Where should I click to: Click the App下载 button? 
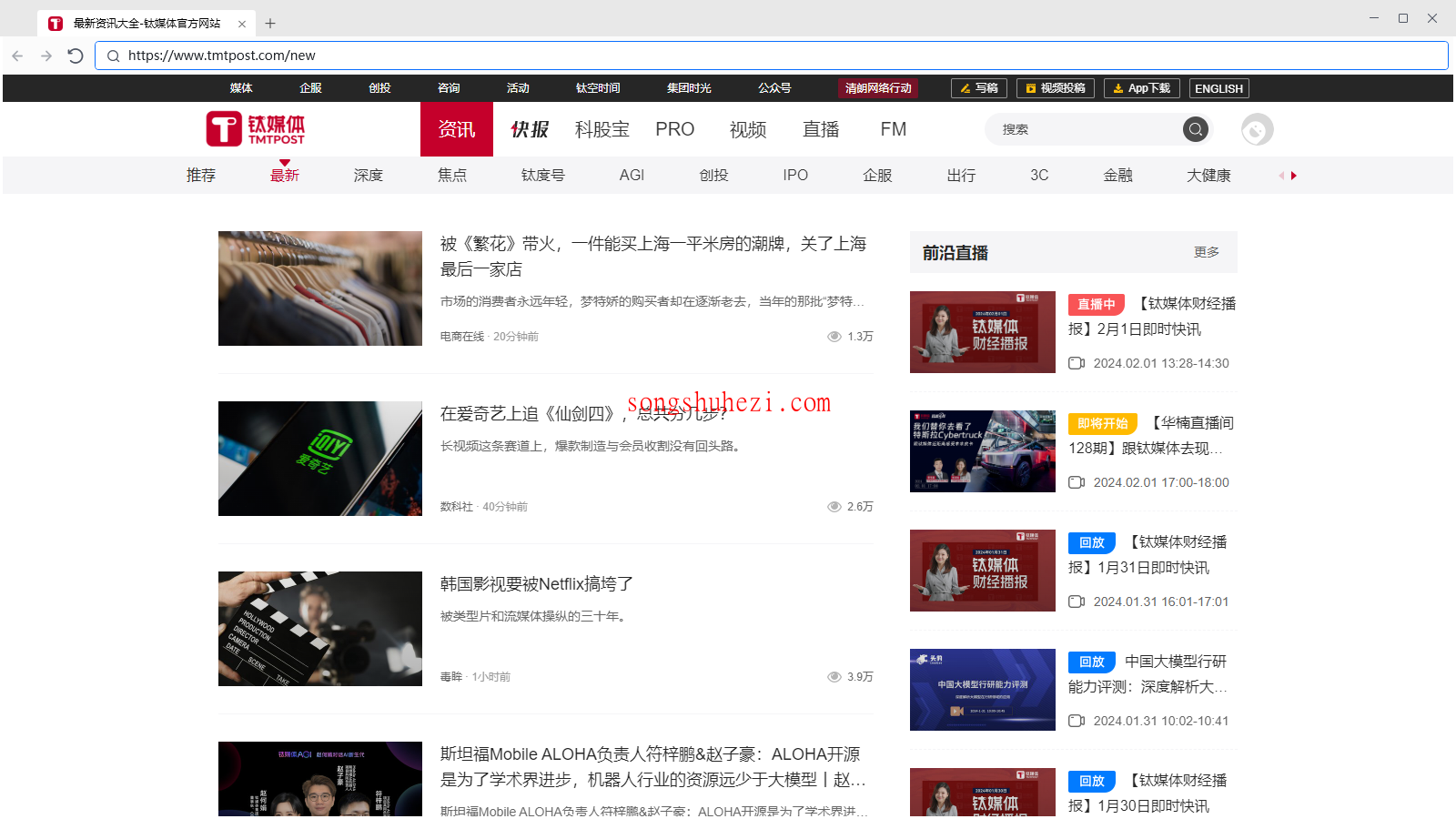click(x=1142, y=88)
